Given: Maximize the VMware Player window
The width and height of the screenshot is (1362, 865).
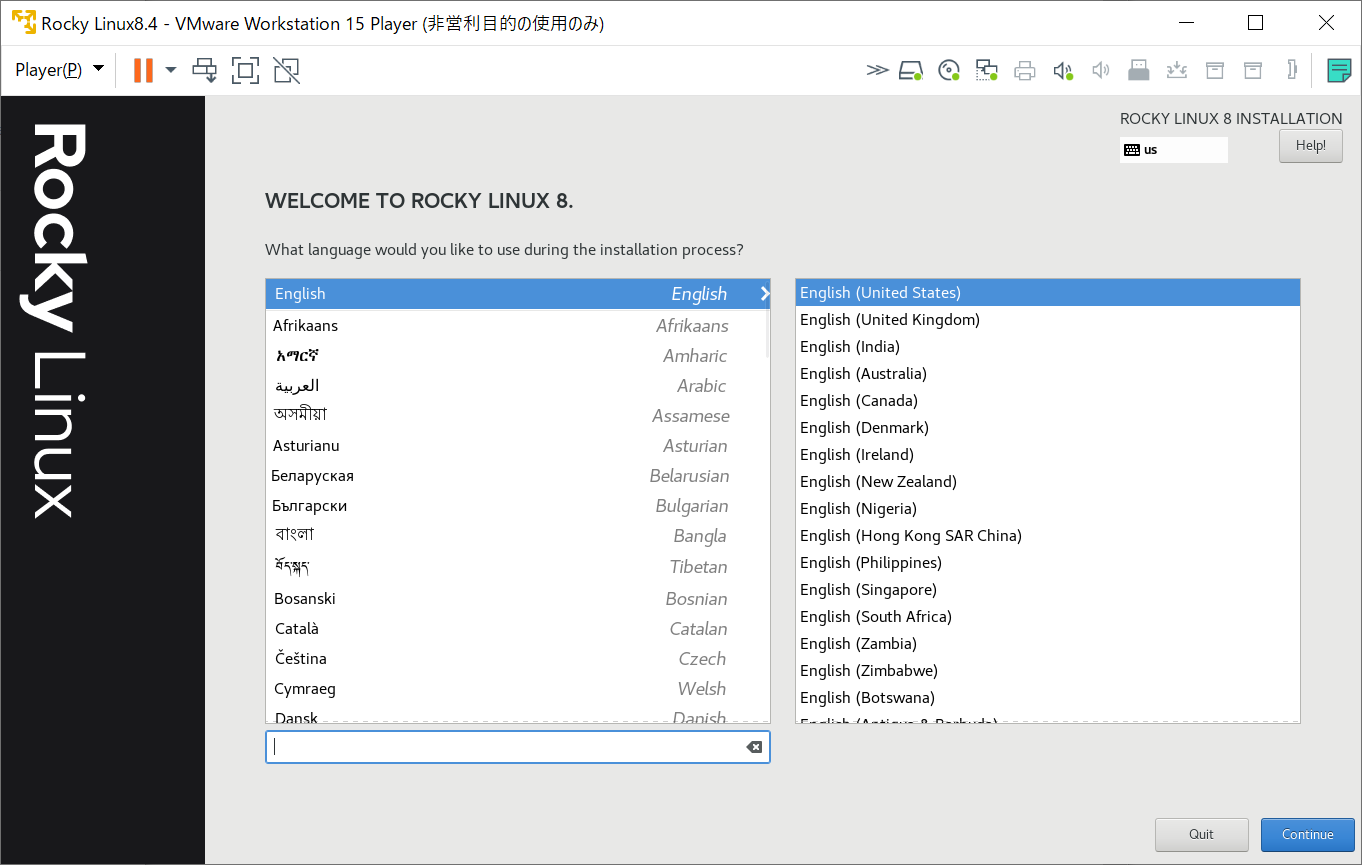Looking at the screenshot, I should (x=1256, y=23).
